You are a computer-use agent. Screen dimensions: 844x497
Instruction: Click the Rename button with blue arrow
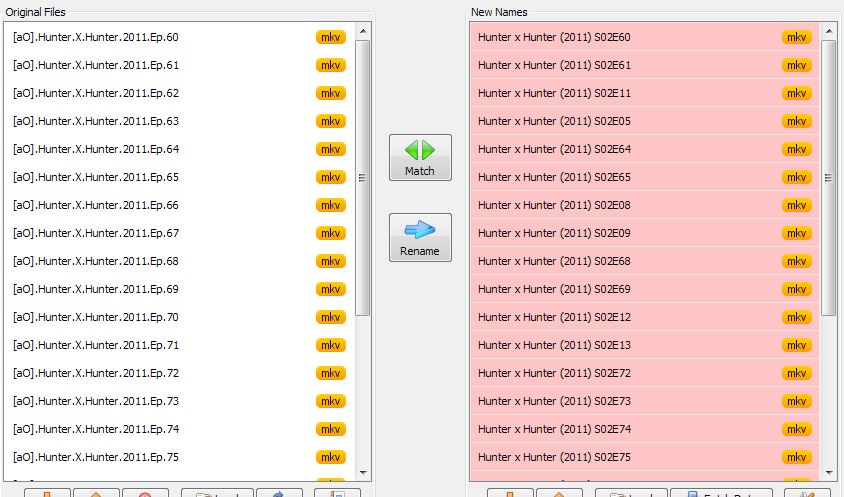pos(420,237)
